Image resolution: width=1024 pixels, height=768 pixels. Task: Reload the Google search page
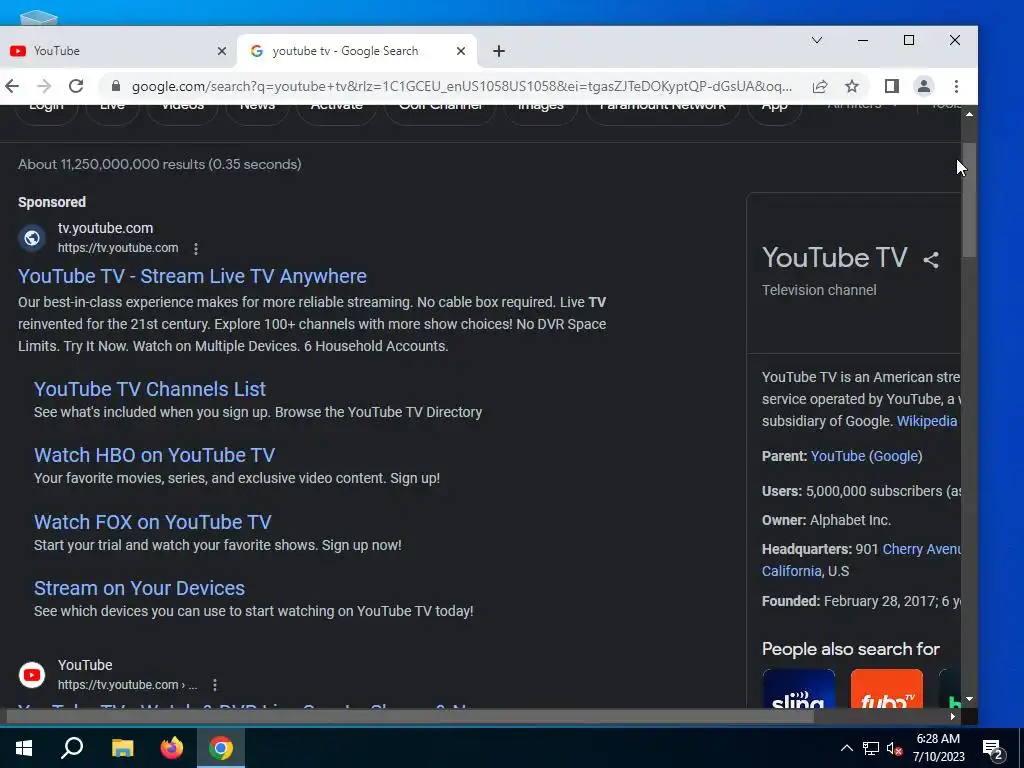coord(76,86)
